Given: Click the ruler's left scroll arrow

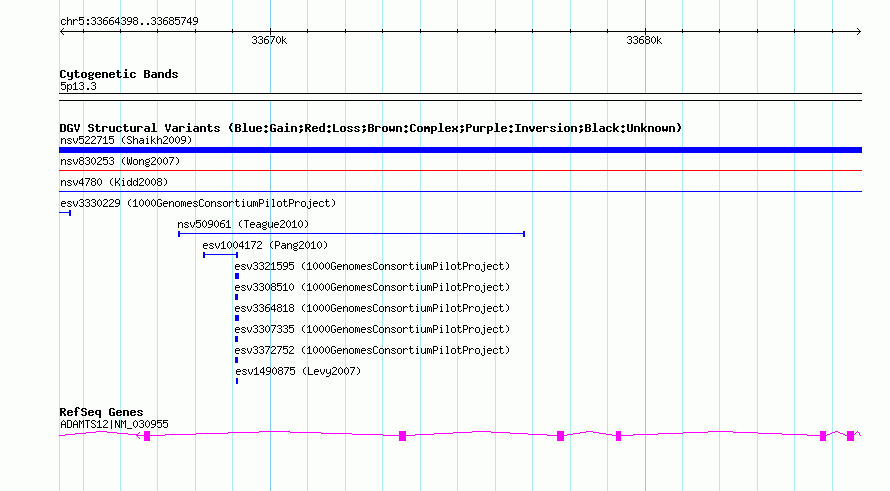Looking at the screenshot, I should (62, 32).
